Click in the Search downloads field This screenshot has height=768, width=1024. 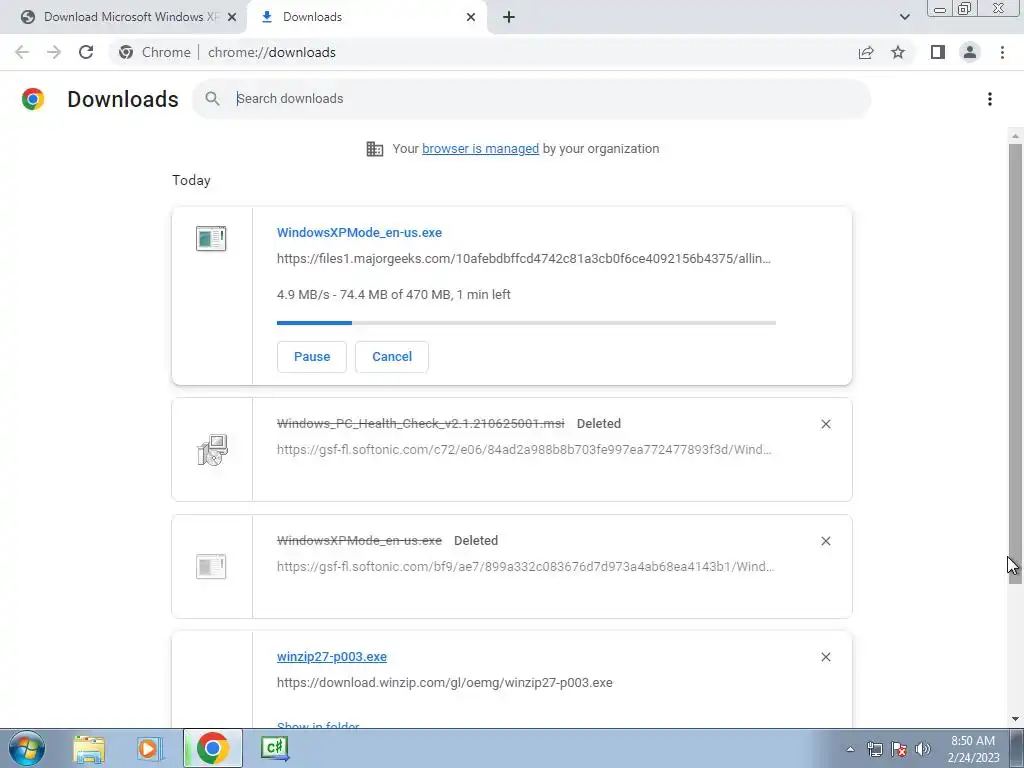tap(531, 99)
